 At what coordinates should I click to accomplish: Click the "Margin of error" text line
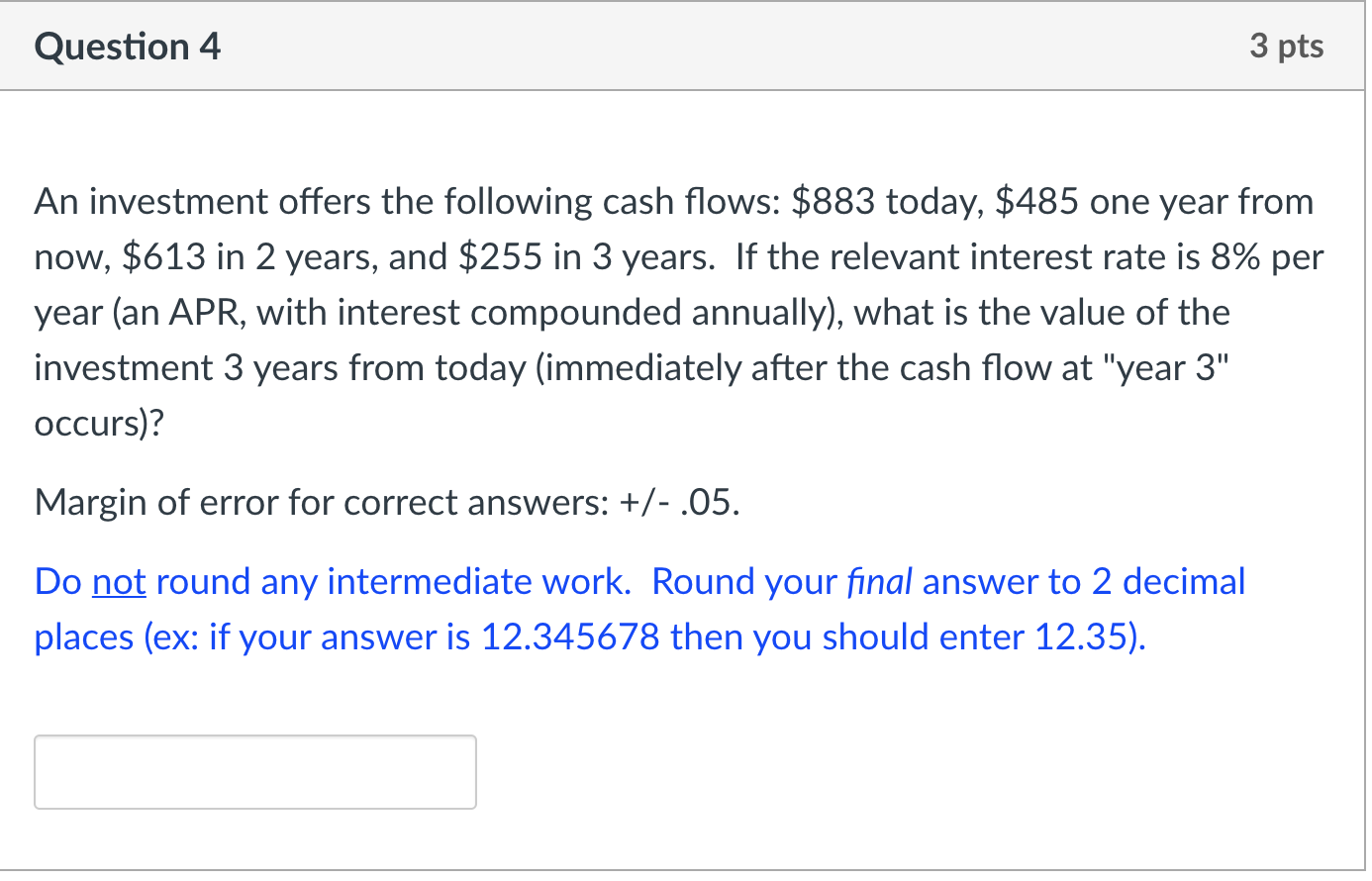[387, 503]
